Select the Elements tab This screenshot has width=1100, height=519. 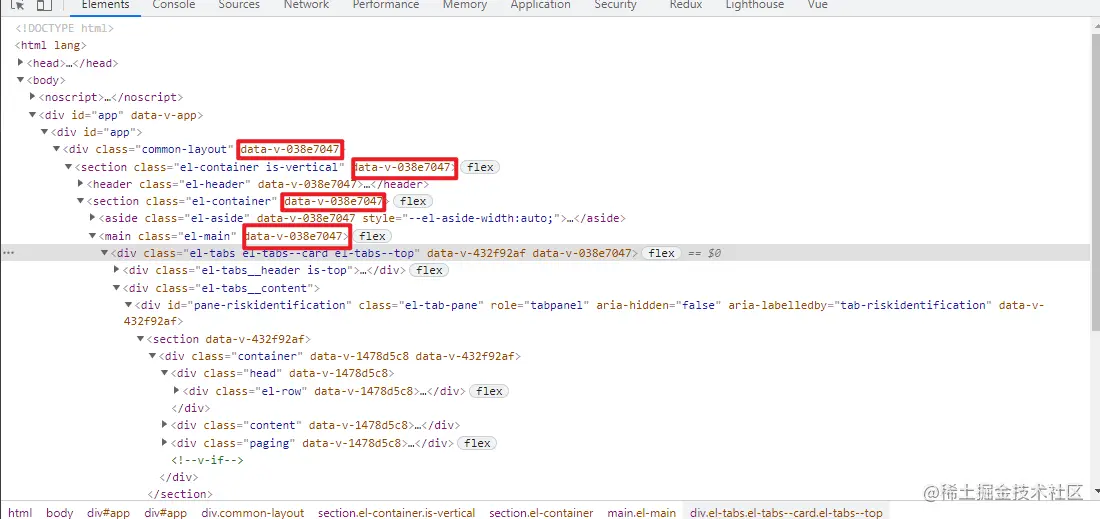(105, 5)
